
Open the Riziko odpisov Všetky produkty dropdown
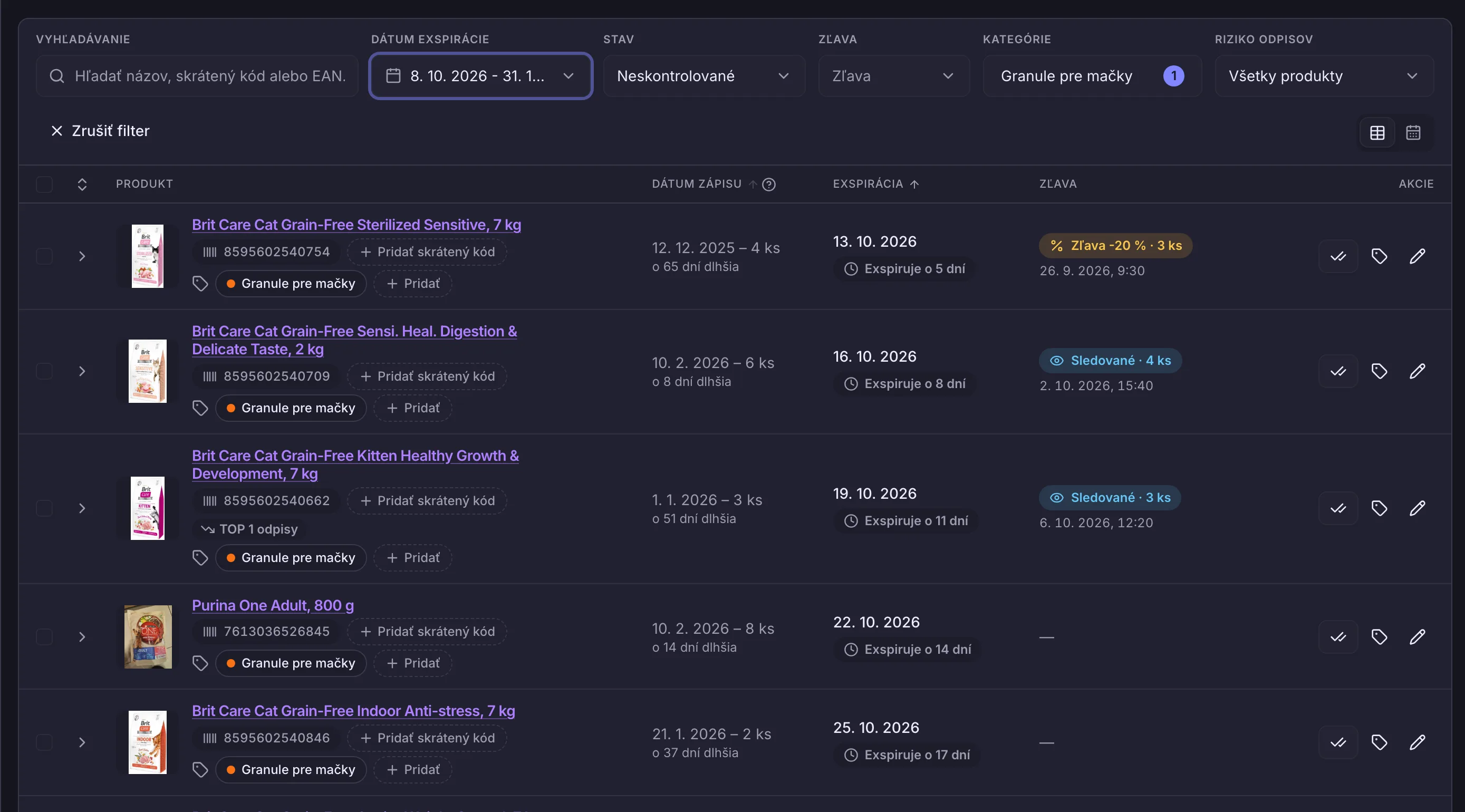click(x=1324, y=75)
